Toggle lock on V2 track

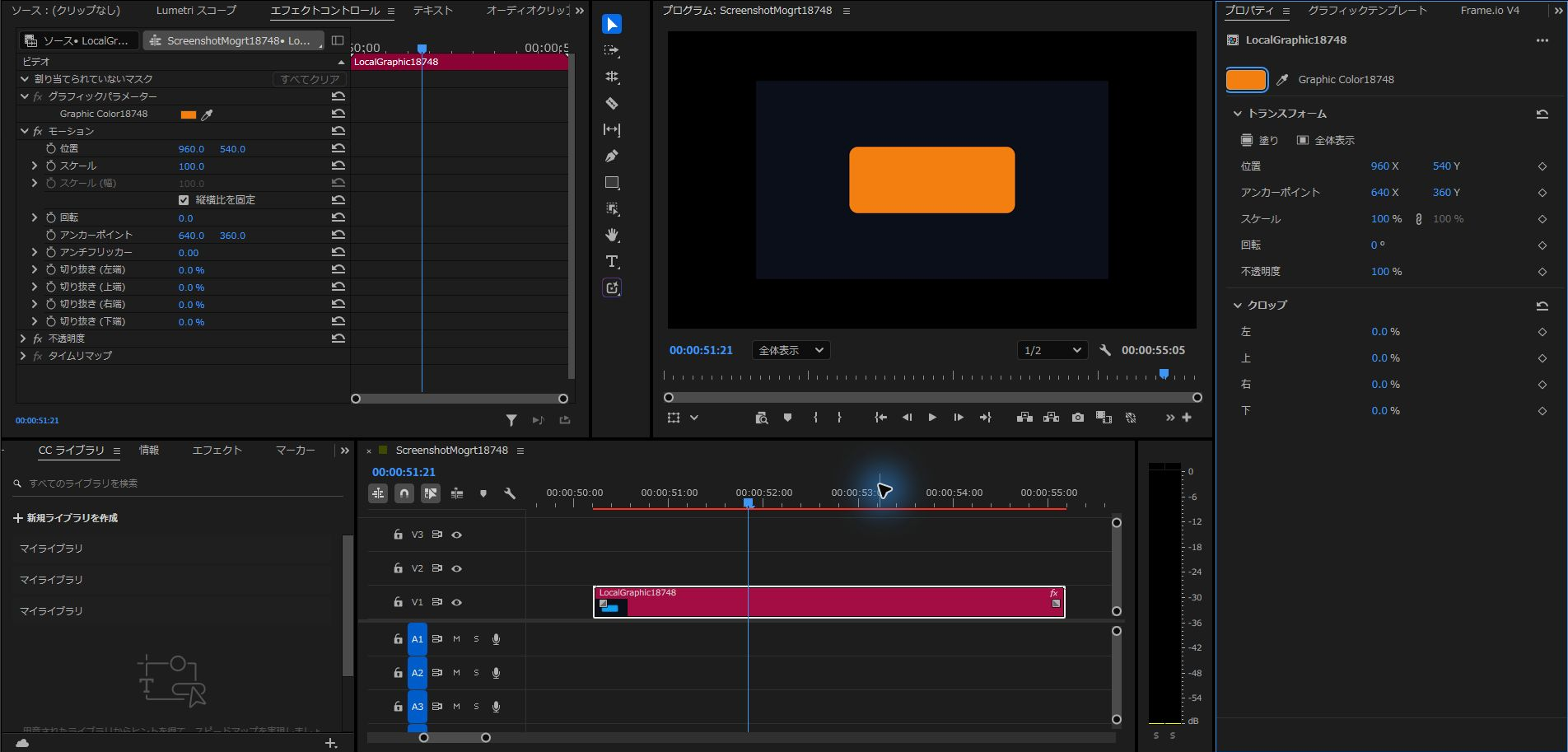pyautogui.click(x=398, y=568)
